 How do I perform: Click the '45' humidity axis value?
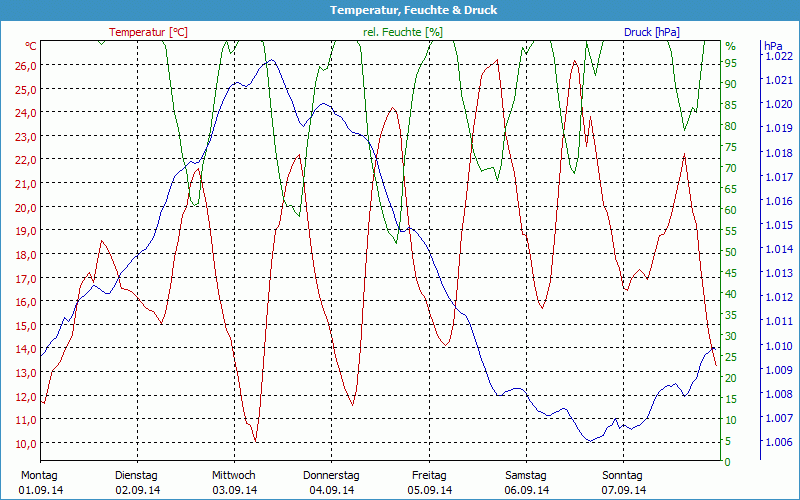click(731, 273)
